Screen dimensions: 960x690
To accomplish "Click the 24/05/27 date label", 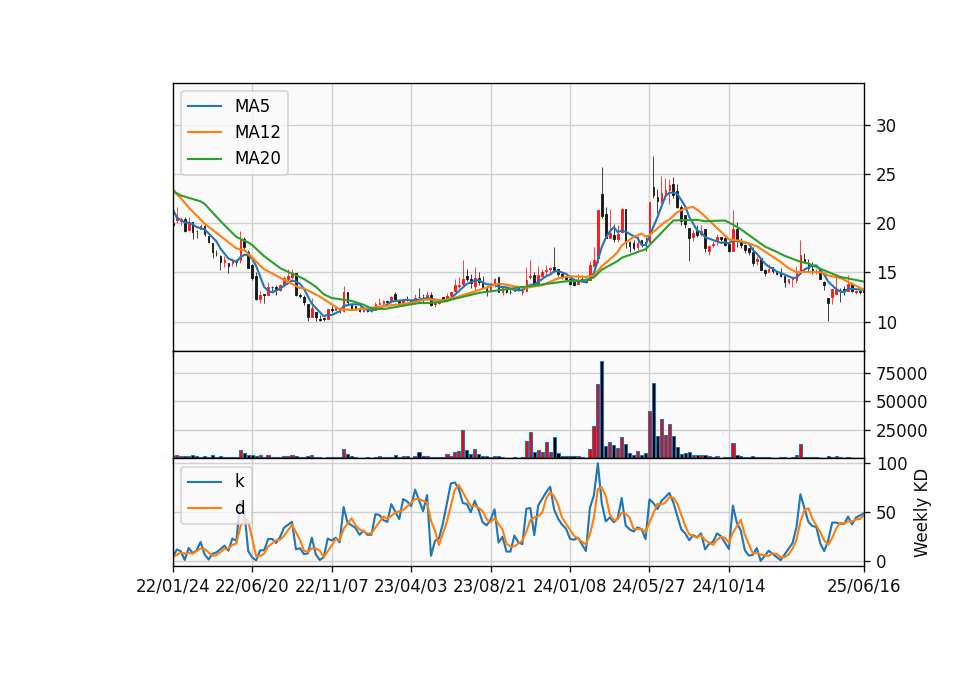I will tap(649, 587).
